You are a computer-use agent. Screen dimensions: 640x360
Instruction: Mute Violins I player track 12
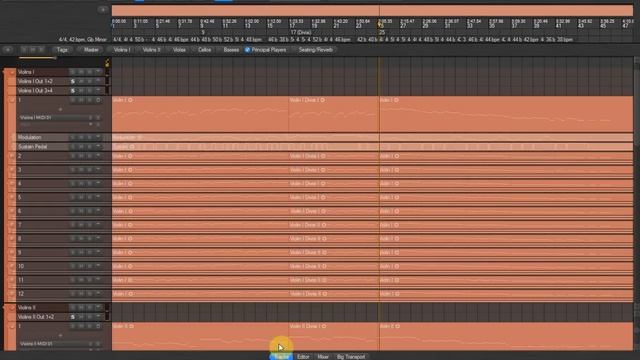tap(81, 294)
